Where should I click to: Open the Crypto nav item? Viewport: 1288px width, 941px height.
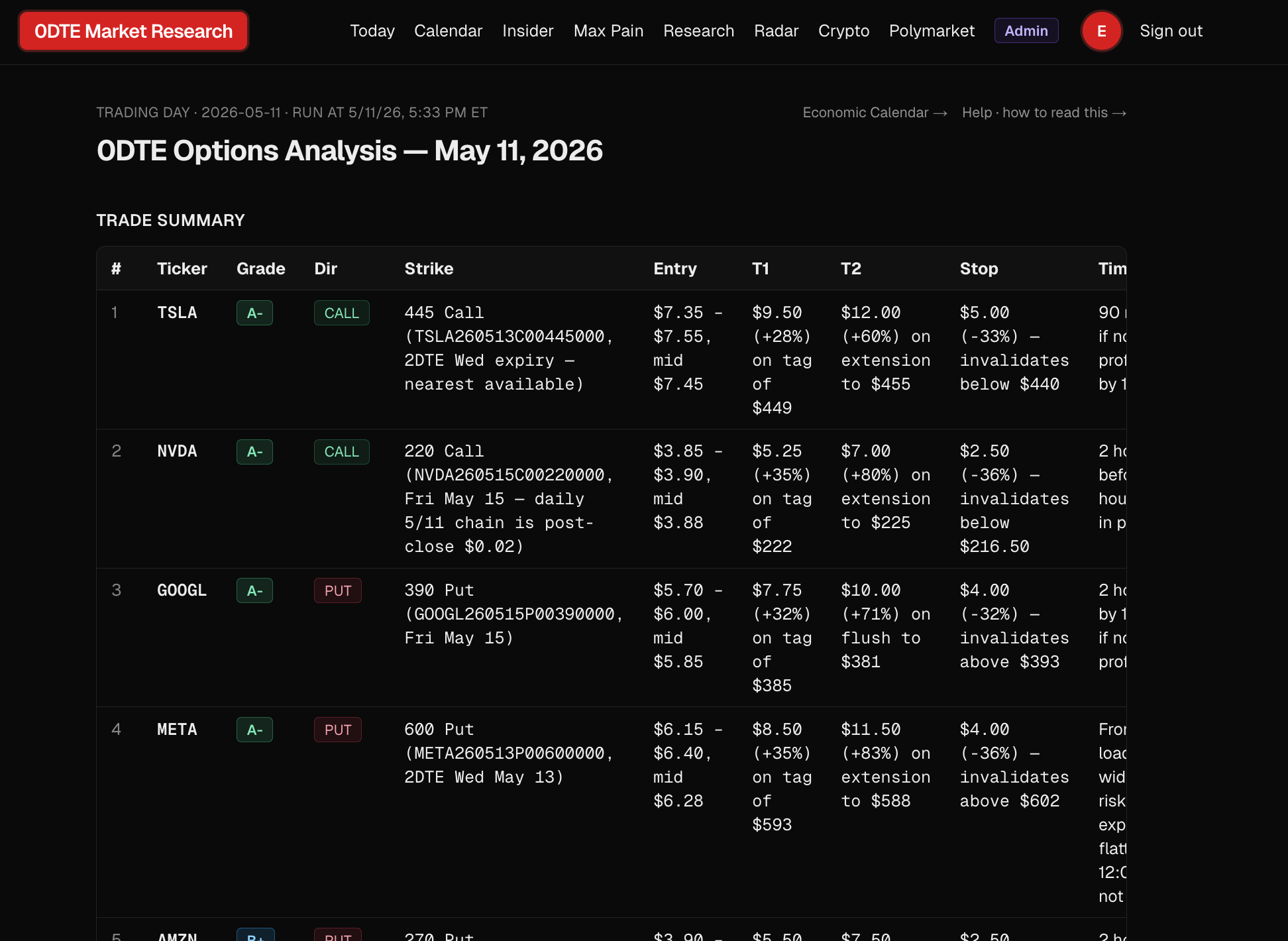pos(844,31)
